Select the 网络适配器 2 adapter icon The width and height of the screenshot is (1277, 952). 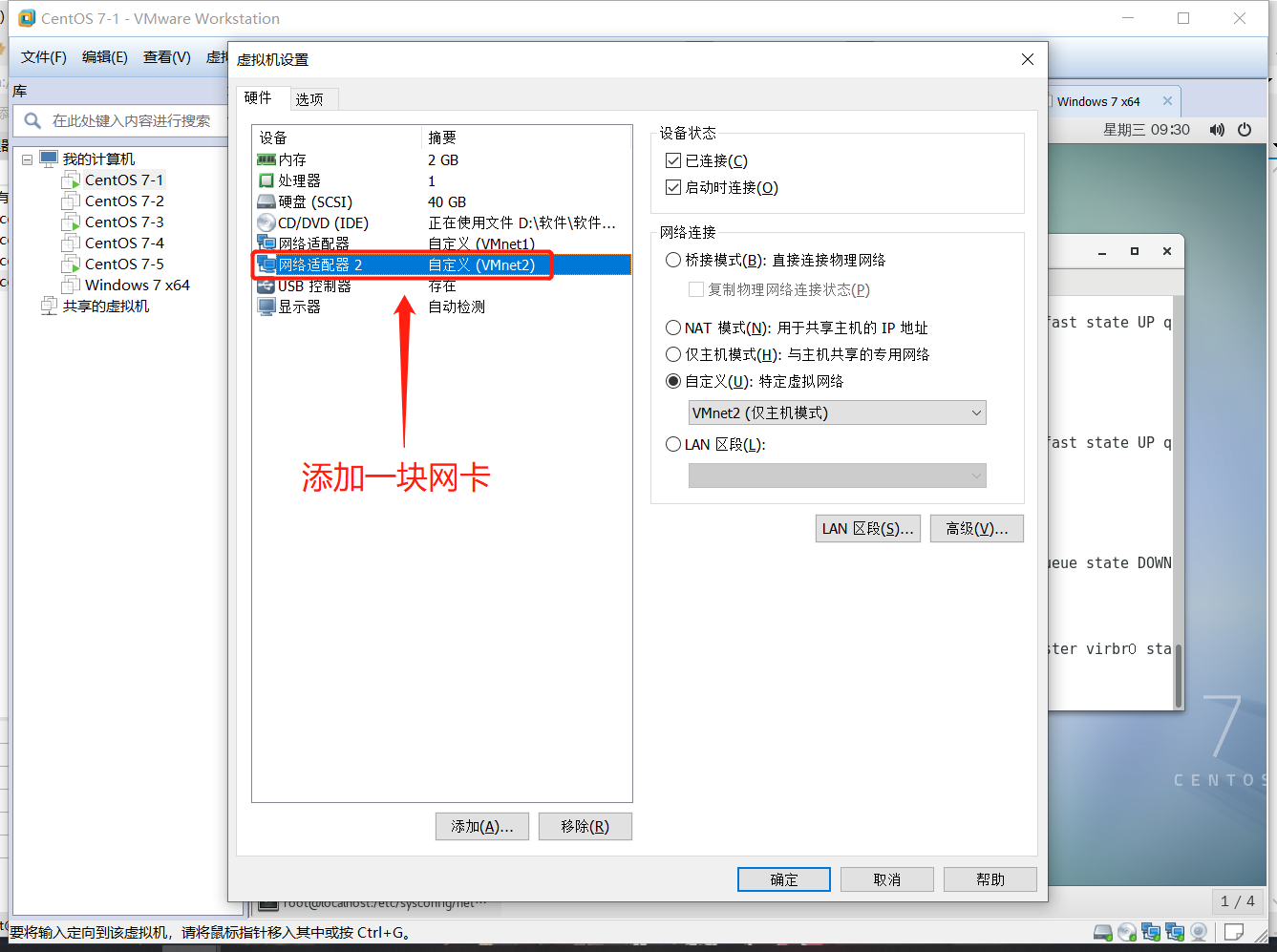[x=266, y=264]
